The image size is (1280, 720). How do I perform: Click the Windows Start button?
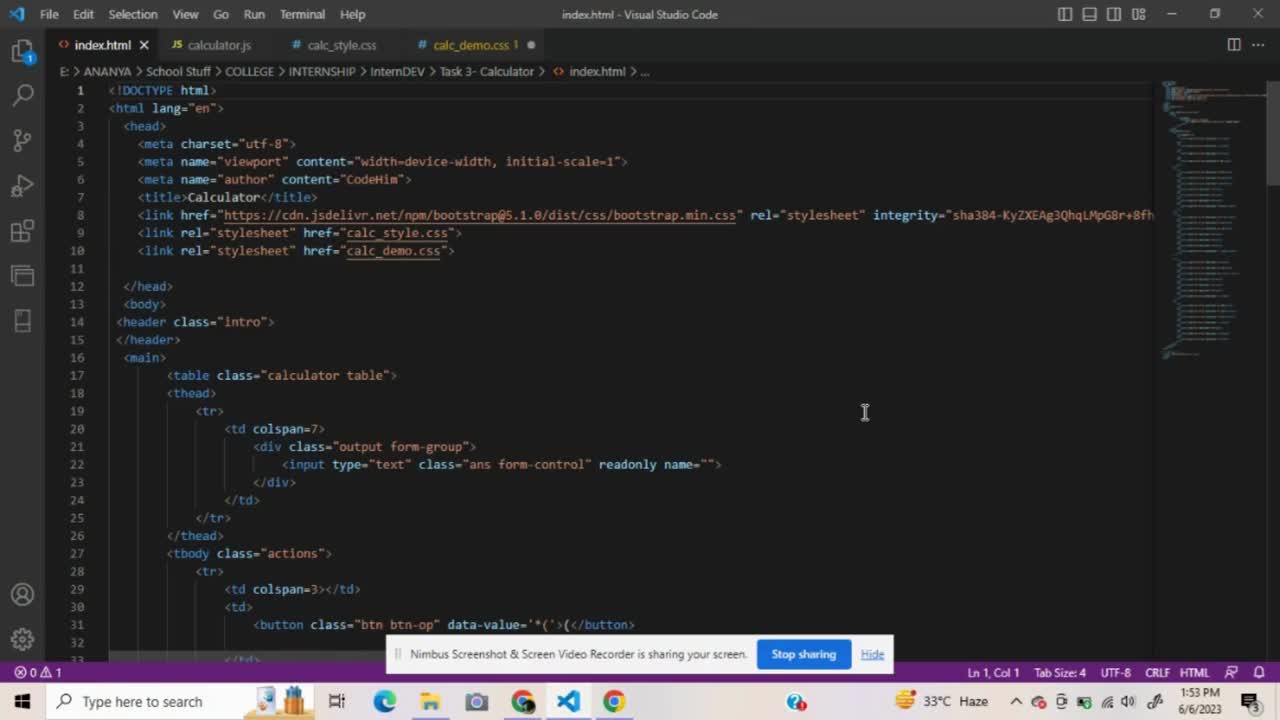[22, 701]
